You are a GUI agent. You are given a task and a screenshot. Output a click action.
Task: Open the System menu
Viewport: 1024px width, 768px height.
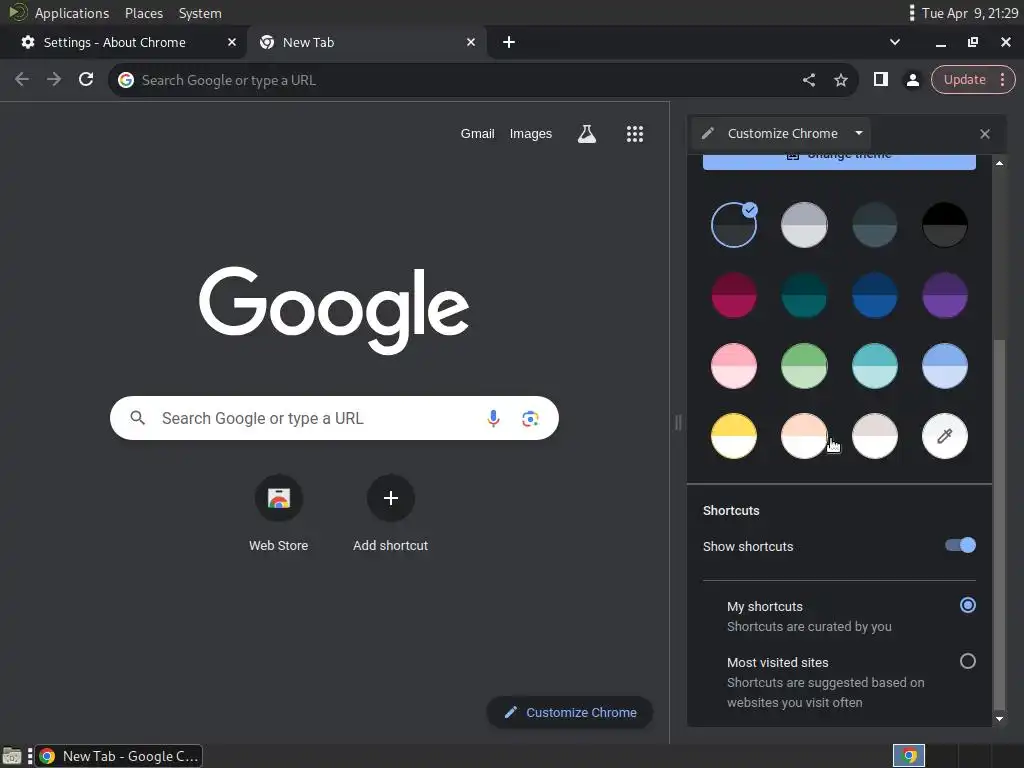point(200,13)
